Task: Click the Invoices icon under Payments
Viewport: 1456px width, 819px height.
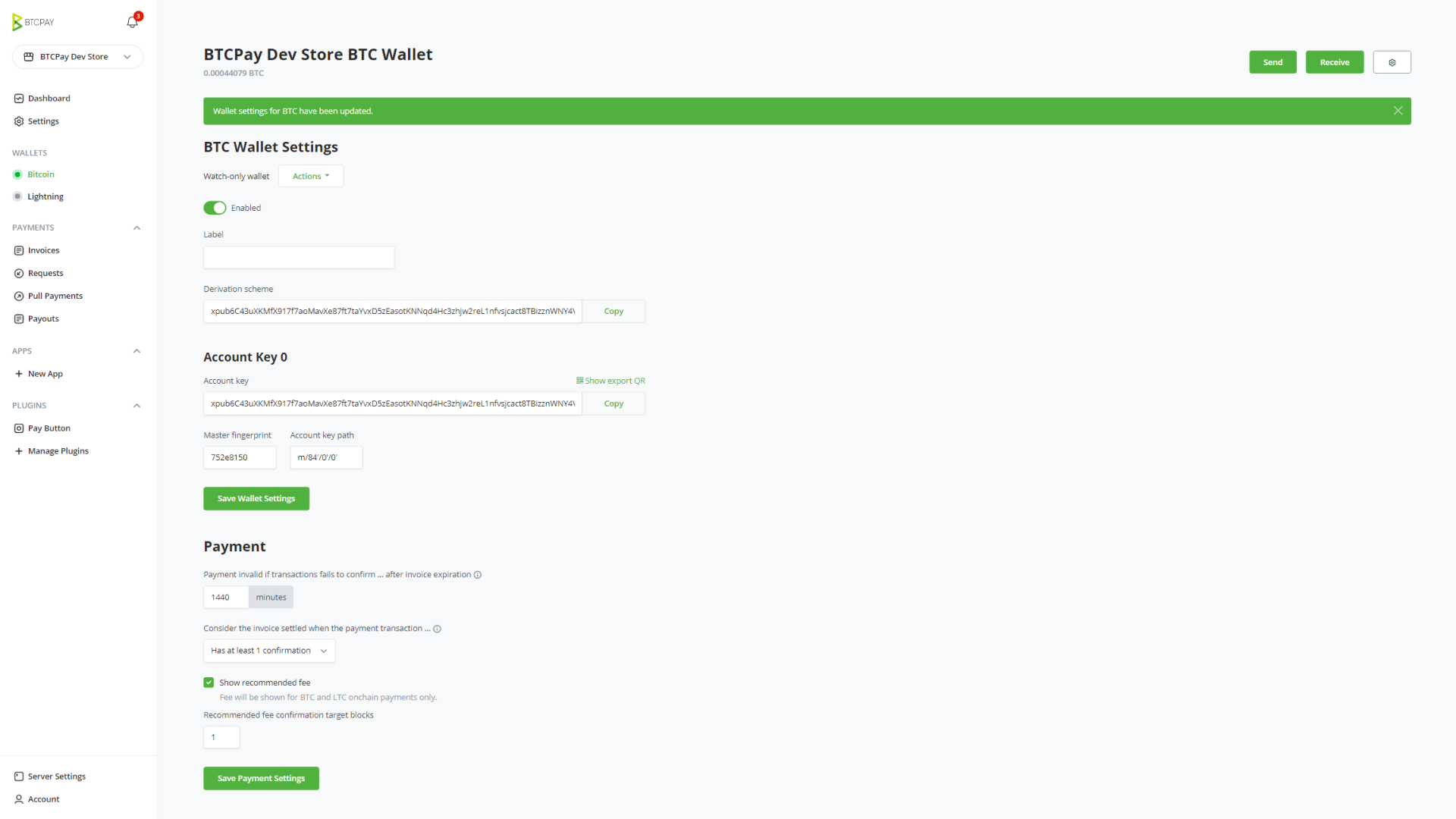Action: pos(18,250)
